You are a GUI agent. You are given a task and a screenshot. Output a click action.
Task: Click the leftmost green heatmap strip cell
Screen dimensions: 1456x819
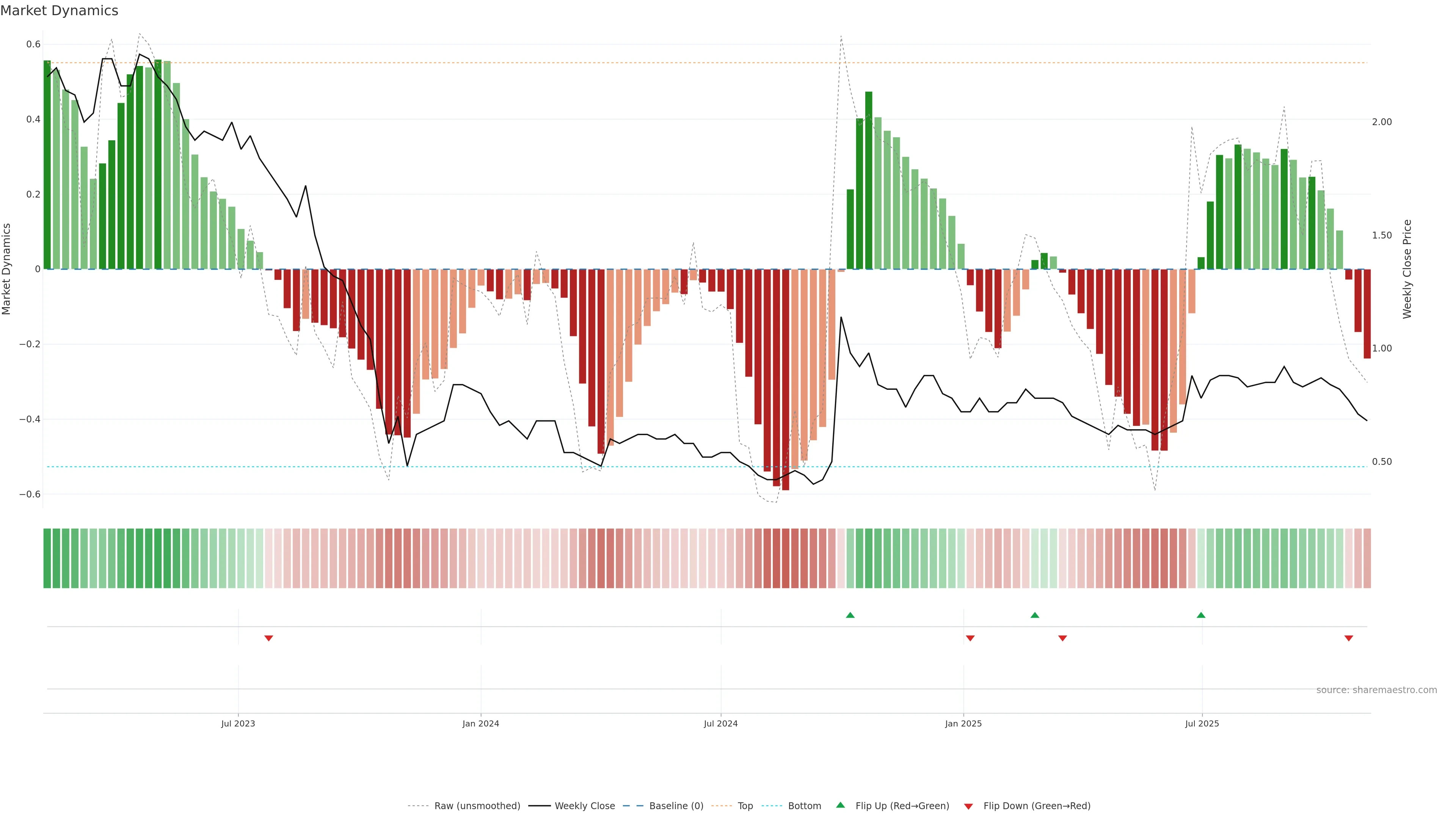click(47, 558)
